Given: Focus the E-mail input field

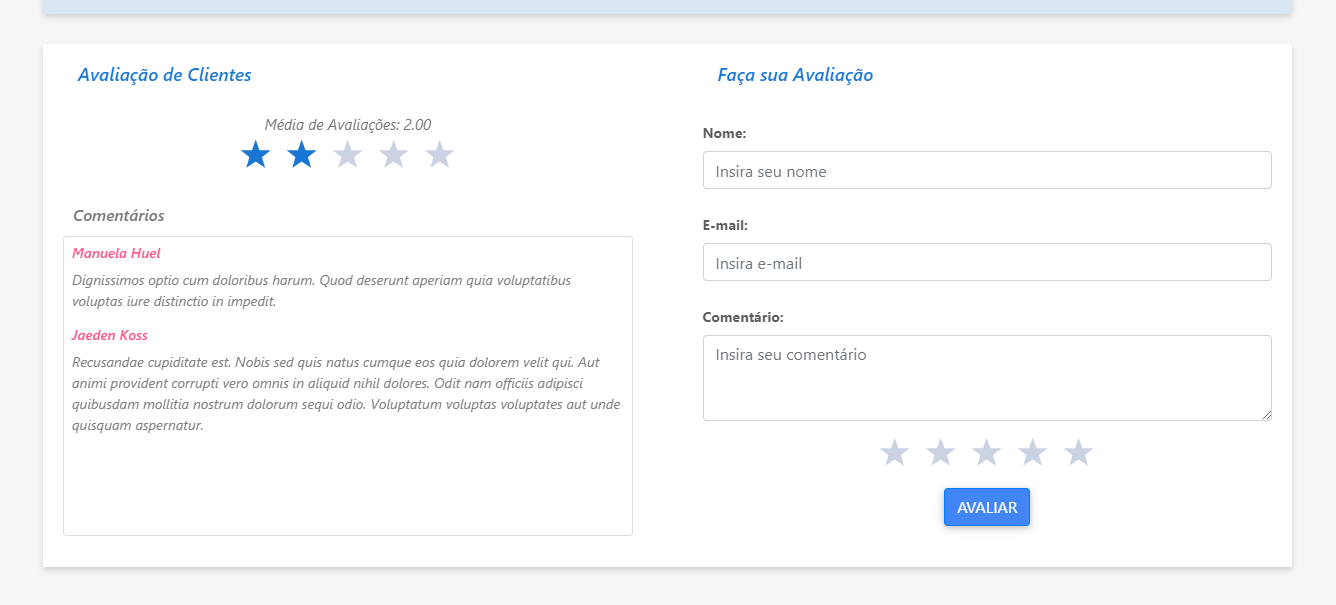Looking at the screenshot, I should click(987, 262).
